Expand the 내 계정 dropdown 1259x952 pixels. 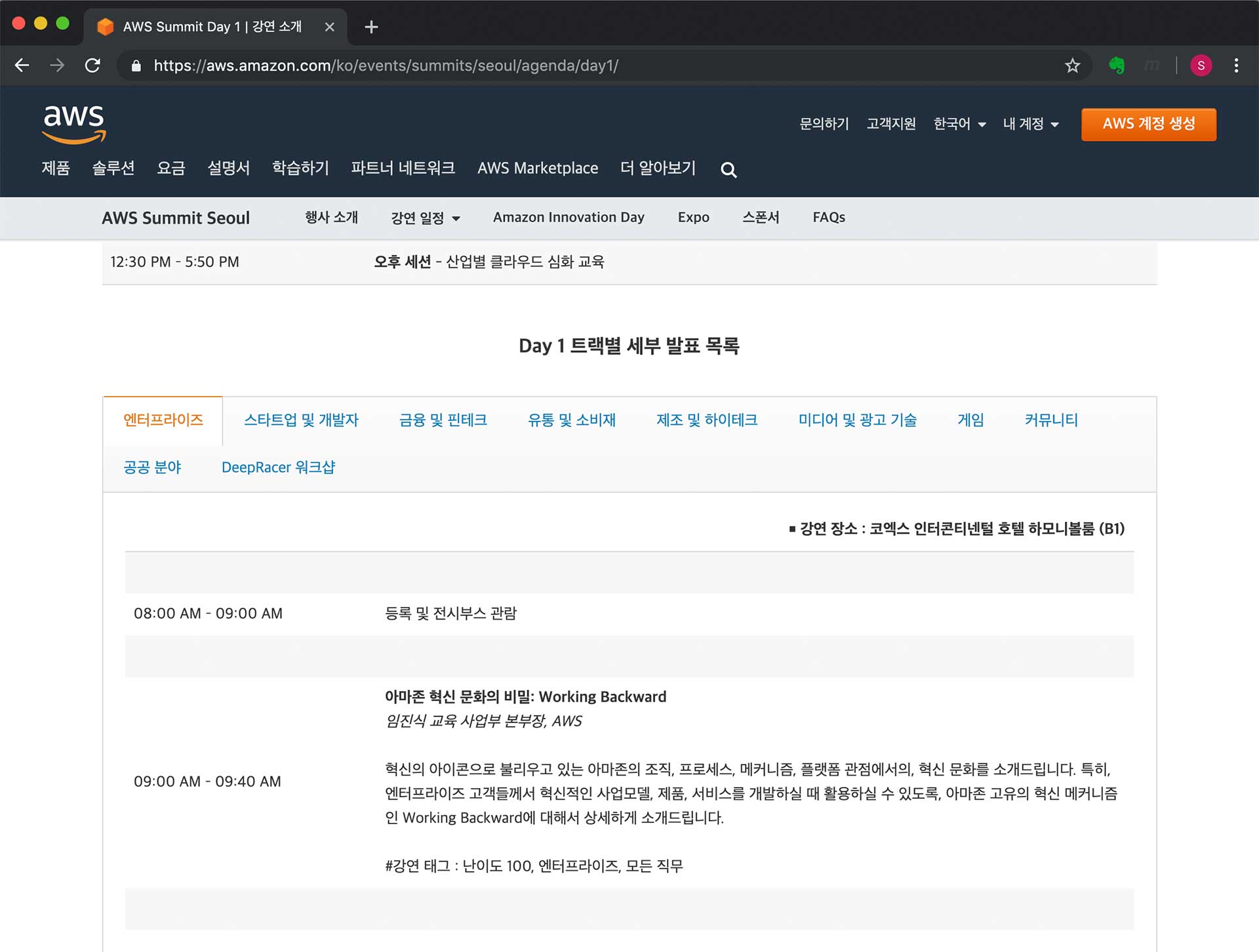(x=1030, y=124)
